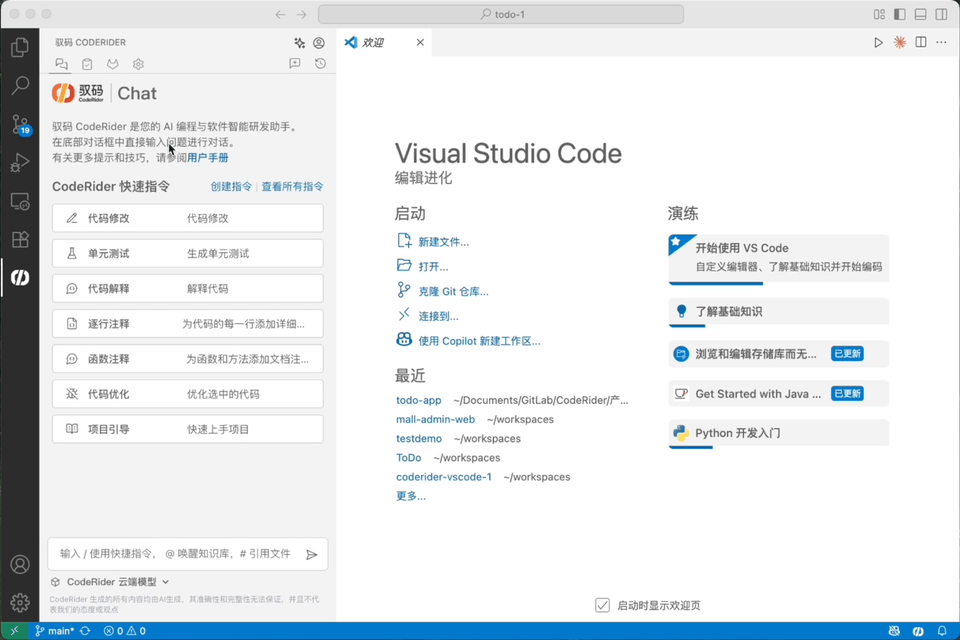Open the editor actions ellipsis menu

tap(941, 42)
